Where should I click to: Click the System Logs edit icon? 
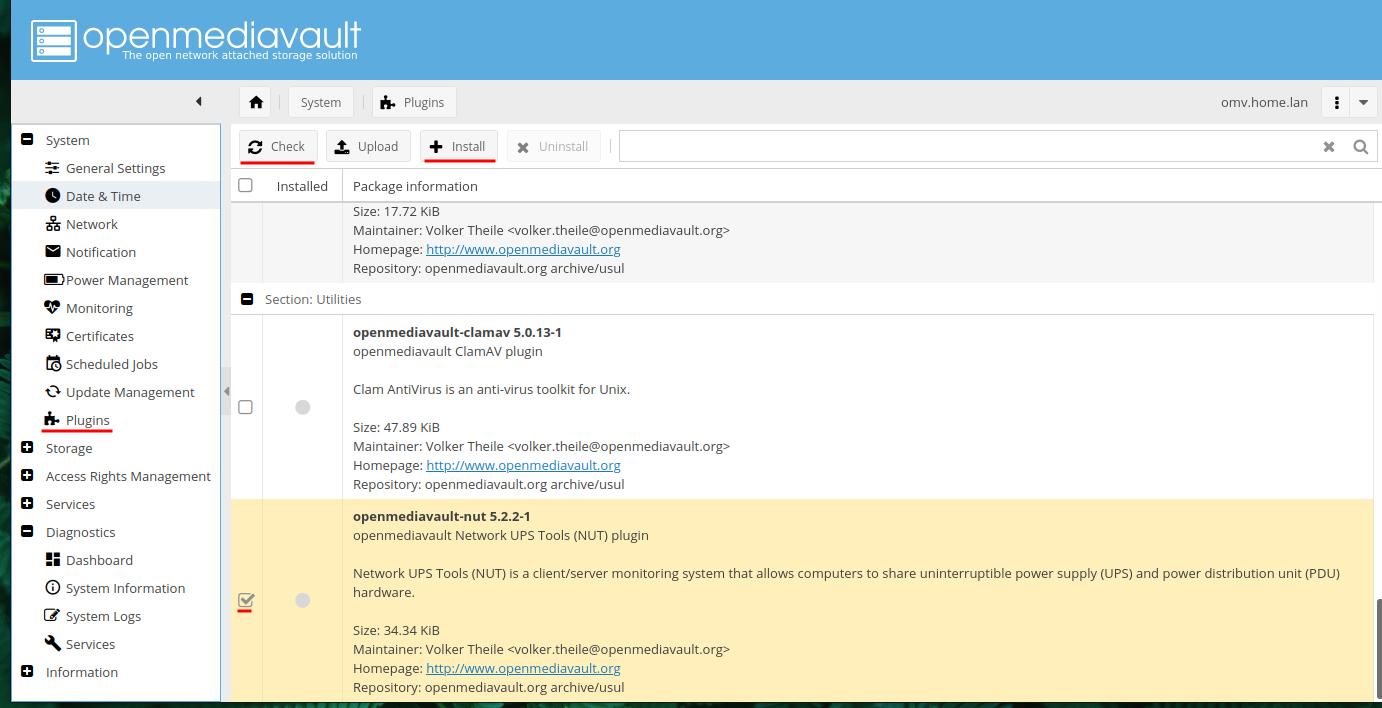[53, 616]
